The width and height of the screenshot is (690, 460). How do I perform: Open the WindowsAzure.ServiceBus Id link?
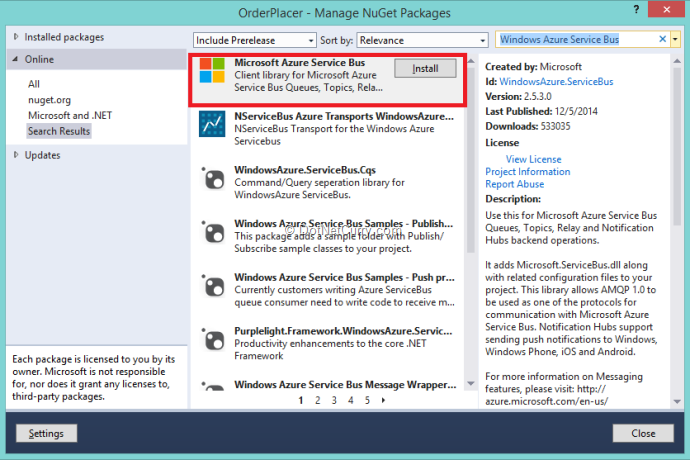[556, 81]
